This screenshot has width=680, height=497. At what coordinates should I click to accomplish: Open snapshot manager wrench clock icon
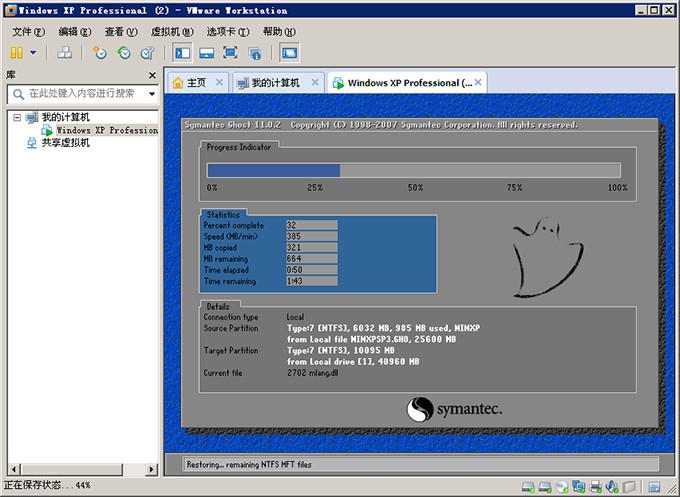click(147, 53)
